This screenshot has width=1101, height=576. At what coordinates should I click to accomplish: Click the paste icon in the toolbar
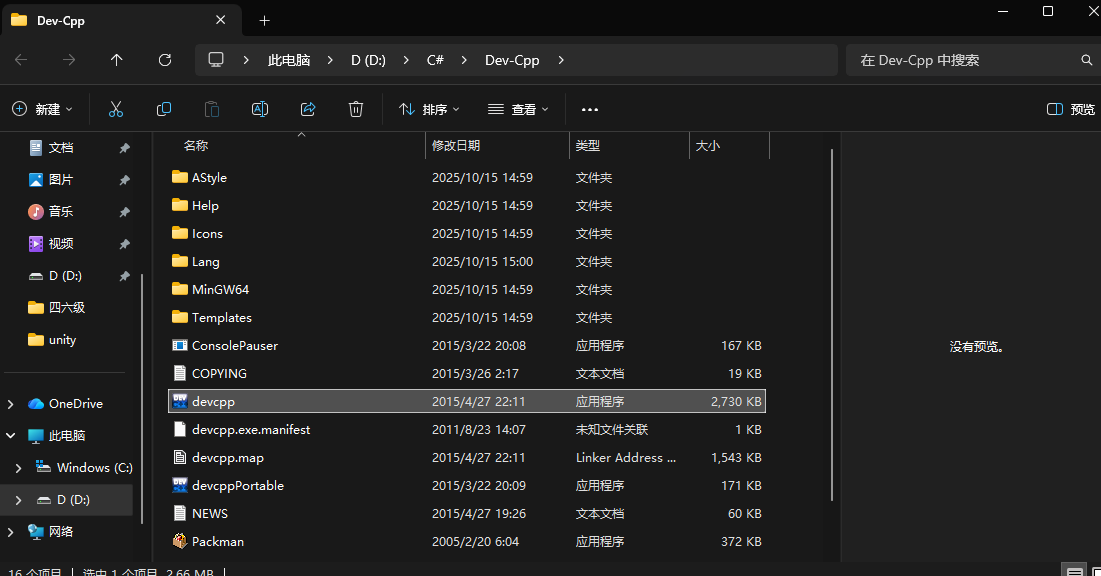click(211, 109)
